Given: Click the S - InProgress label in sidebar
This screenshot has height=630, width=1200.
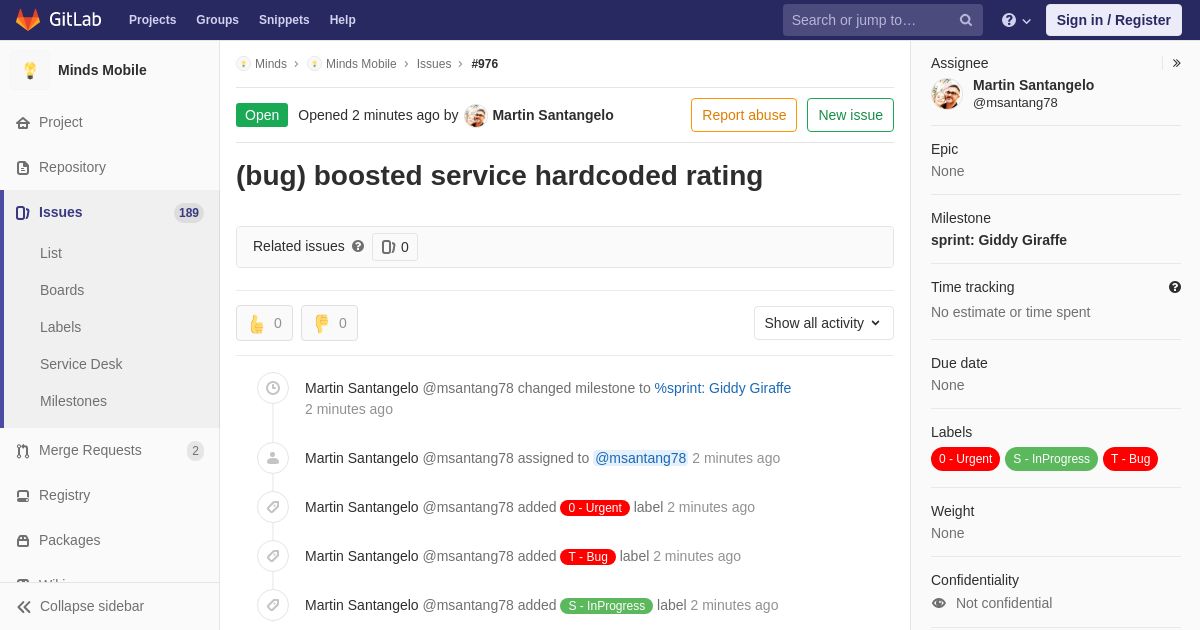Looking at the screenshot, I should point(1051,459).
